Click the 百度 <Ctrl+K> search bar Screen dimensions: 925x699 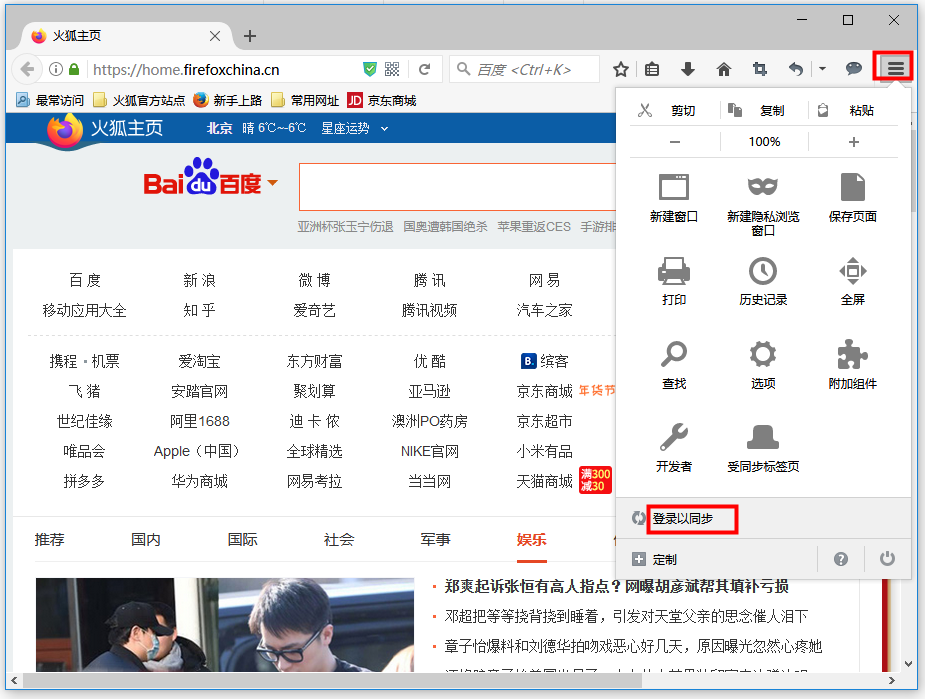pyautogui.click(x=524, y=69)
